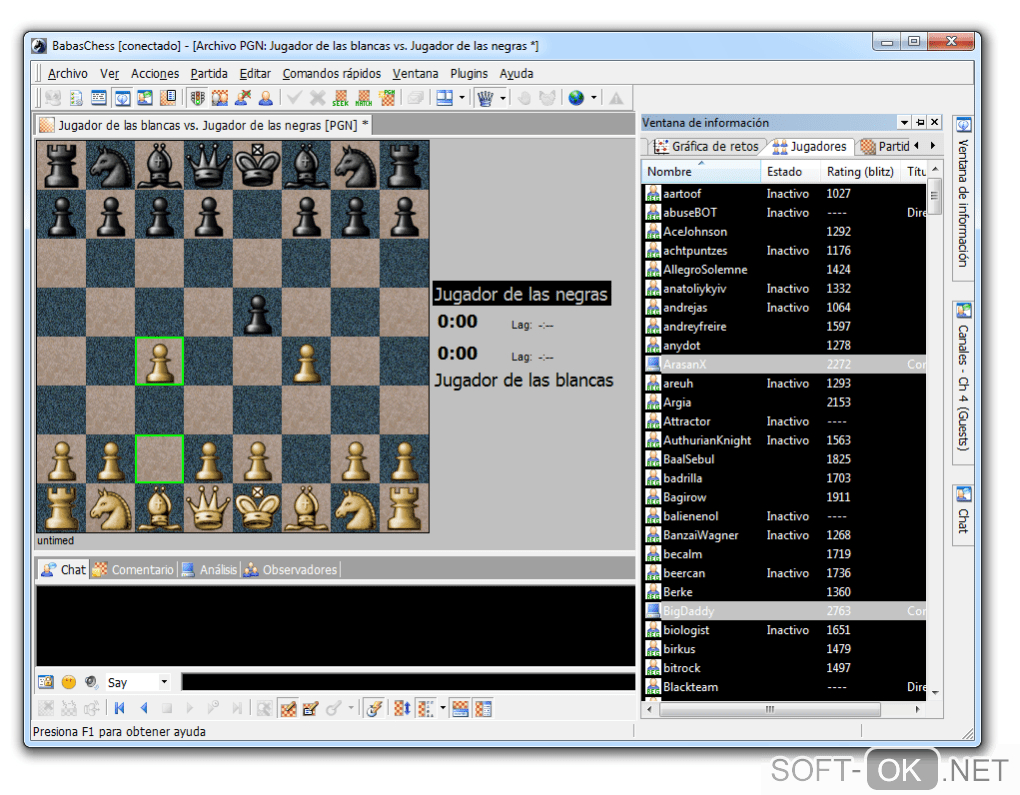Step back one move

pyautogui.click(x=144, y=708)
